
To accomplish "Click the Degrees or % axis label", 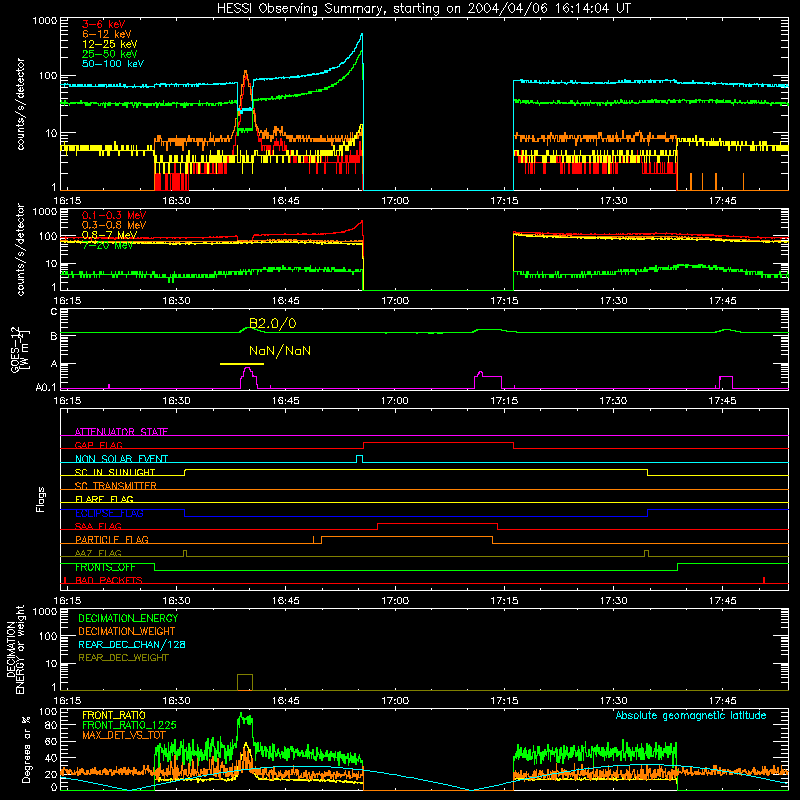I will point(26,749).
